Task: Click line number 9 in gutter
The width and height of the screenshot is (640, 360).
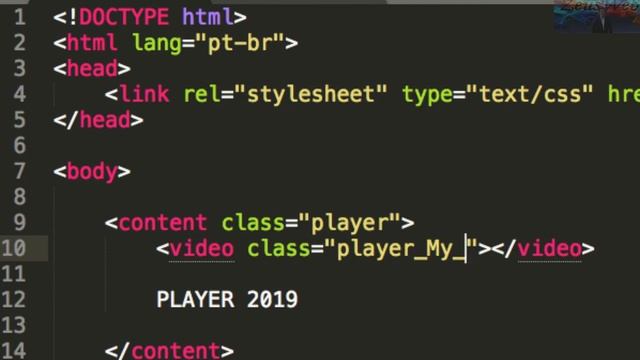Action: [19, 223]
